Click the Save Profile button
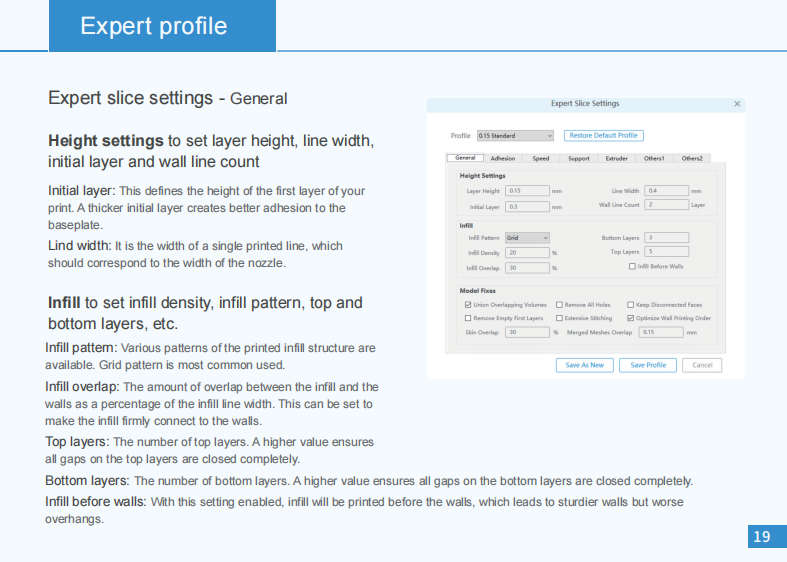 tap(648, 365)
